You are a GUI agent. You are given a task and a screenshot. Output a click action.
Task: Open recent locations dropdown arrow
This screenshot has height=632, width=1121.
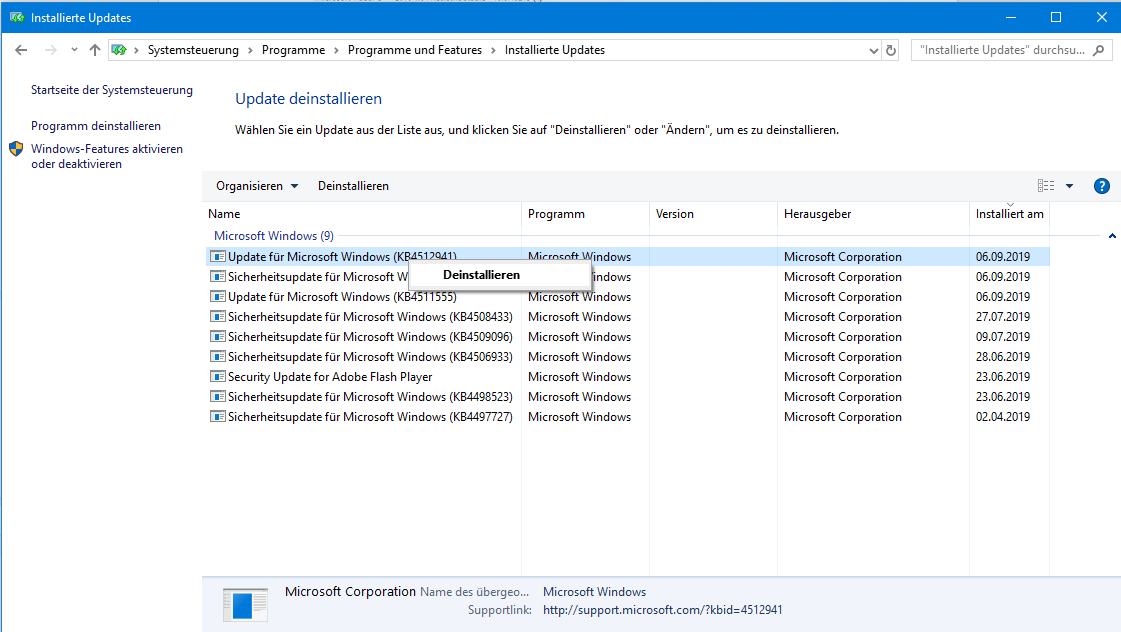click(x=74, y=50)
